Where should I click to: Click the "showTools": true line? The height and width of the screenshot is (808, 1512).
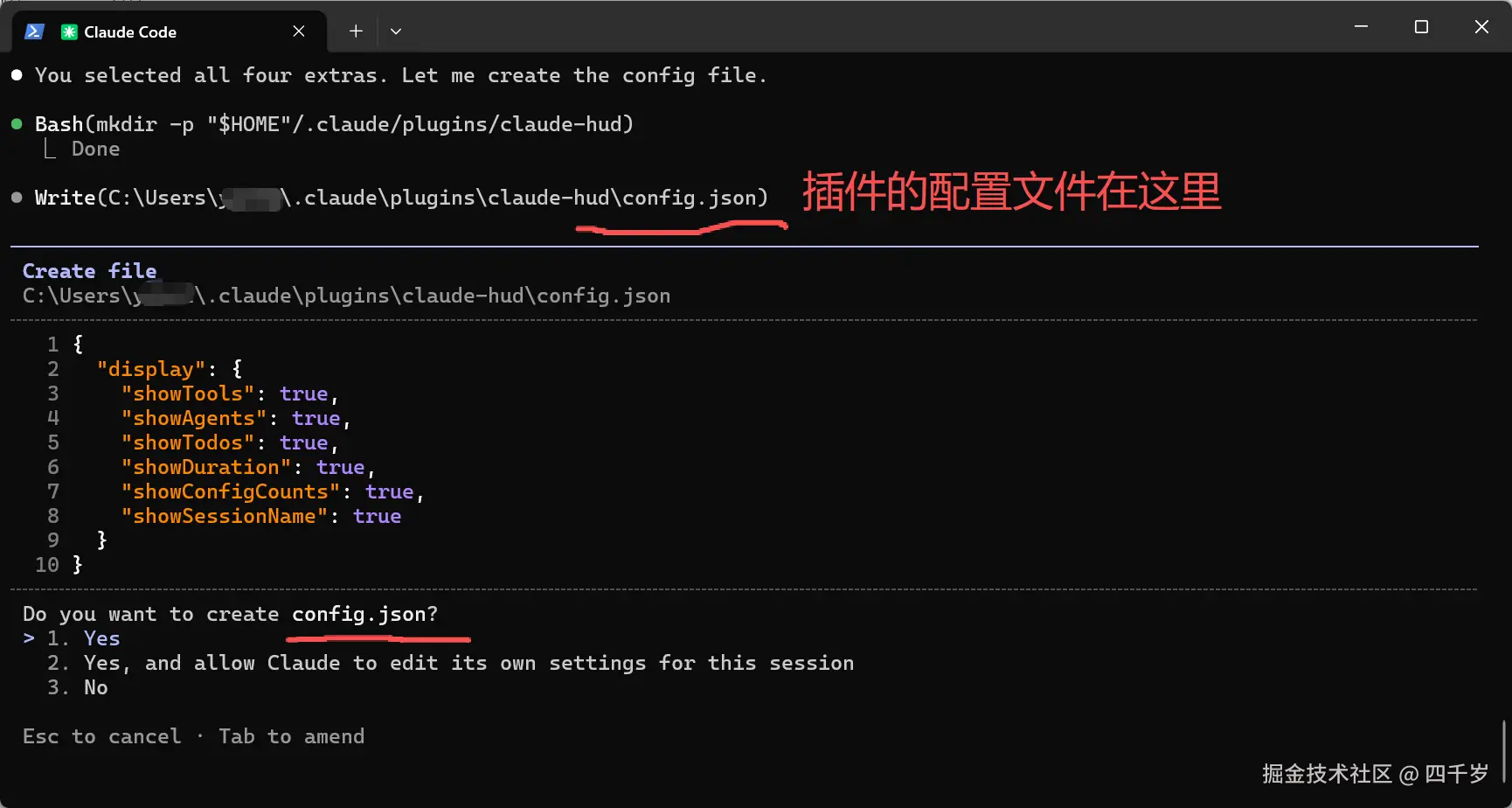pyautogui.click(x=230, y=394)
